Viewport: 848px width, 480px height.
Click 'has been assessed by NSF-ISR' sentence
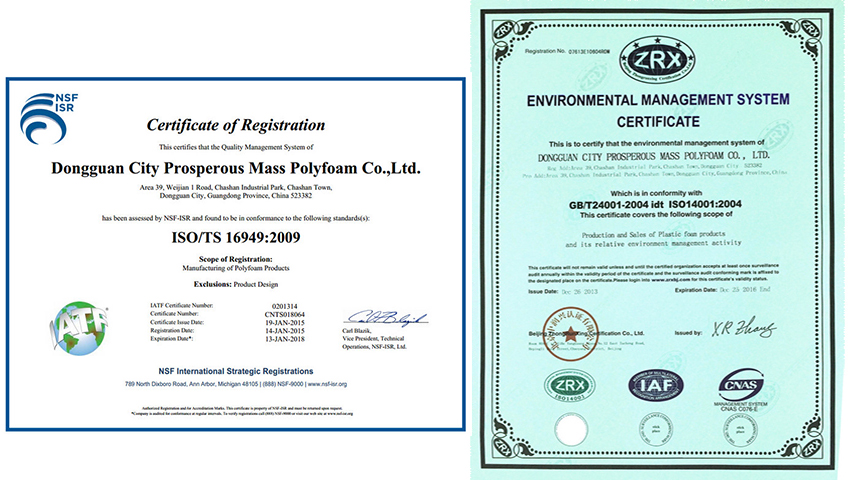click(x=236, y=218)
